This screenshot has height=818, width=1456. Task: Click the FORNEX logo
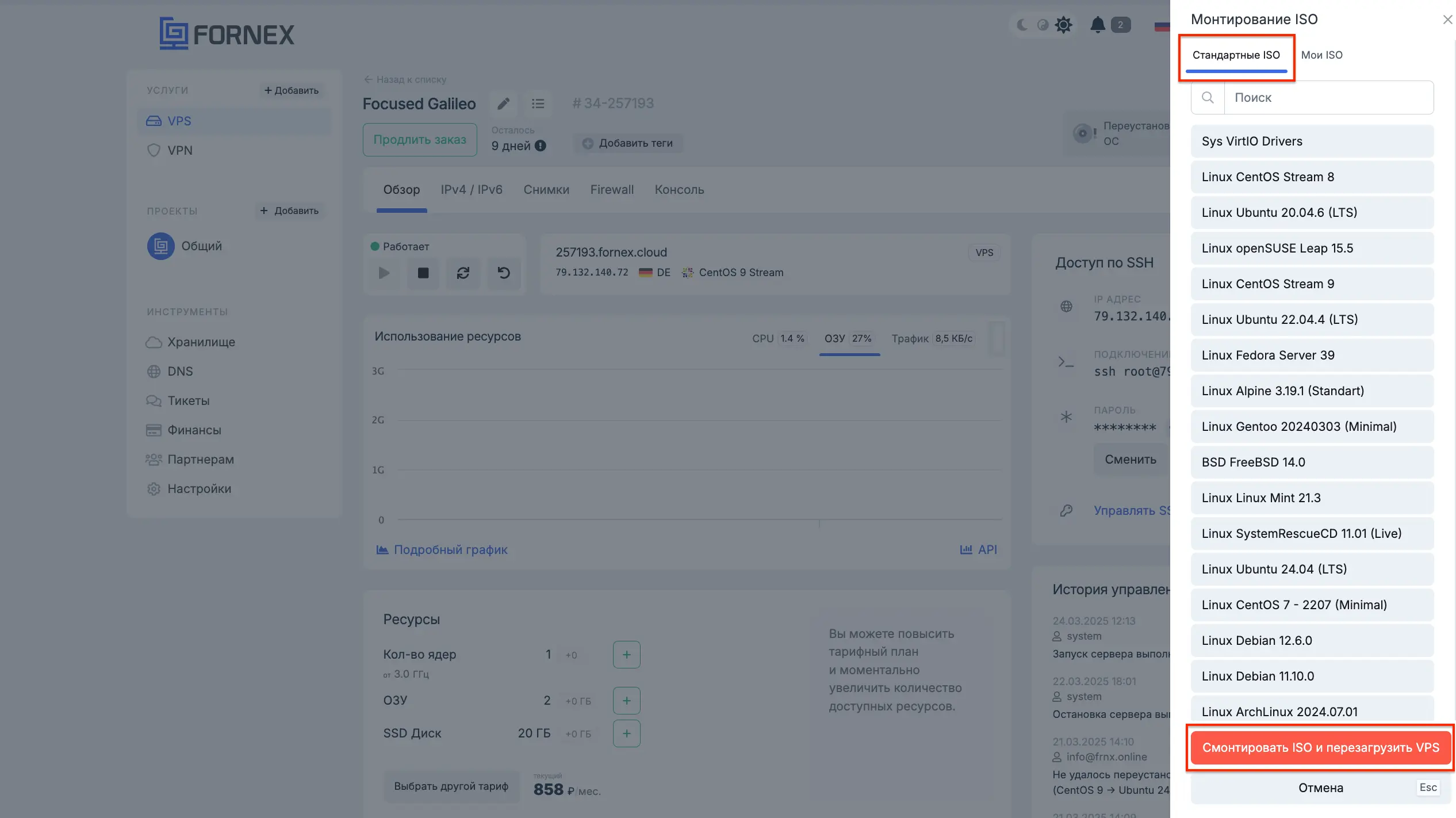(x=227, y=33)
